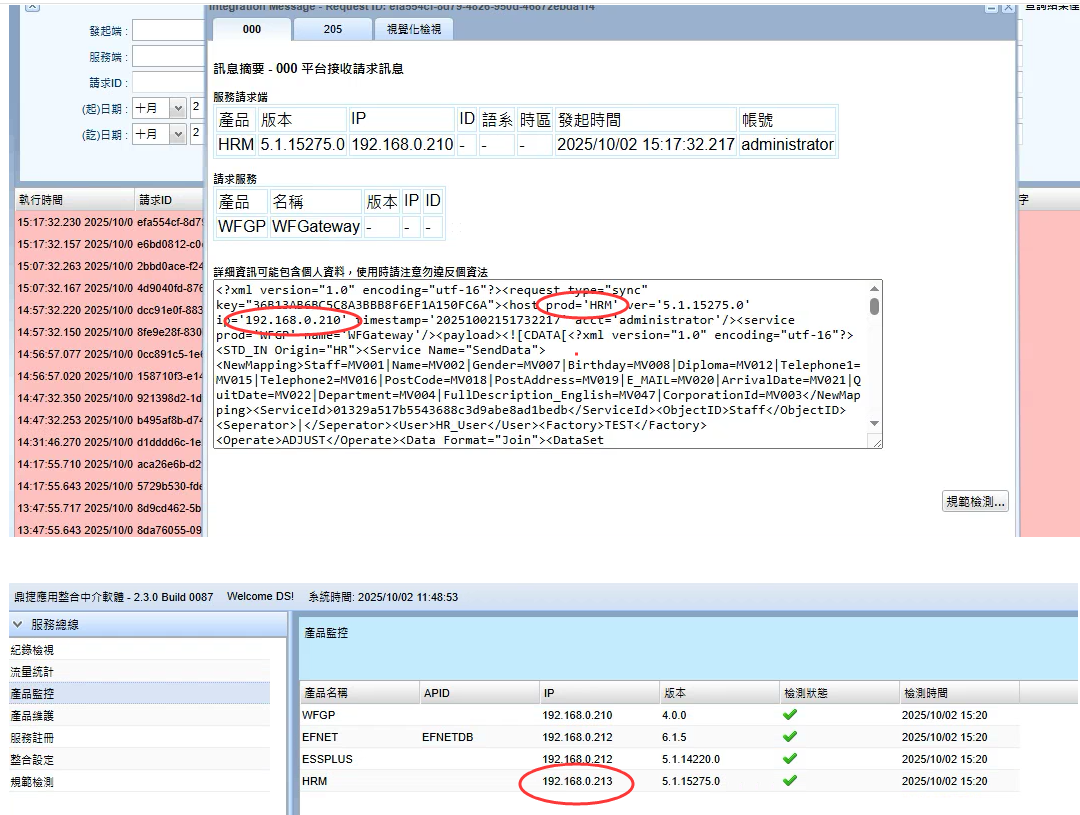Open the (迄)日期 month dropdown
Image resolution: width=1080 pixels, height=815 pixels.
tap(178, 134)
